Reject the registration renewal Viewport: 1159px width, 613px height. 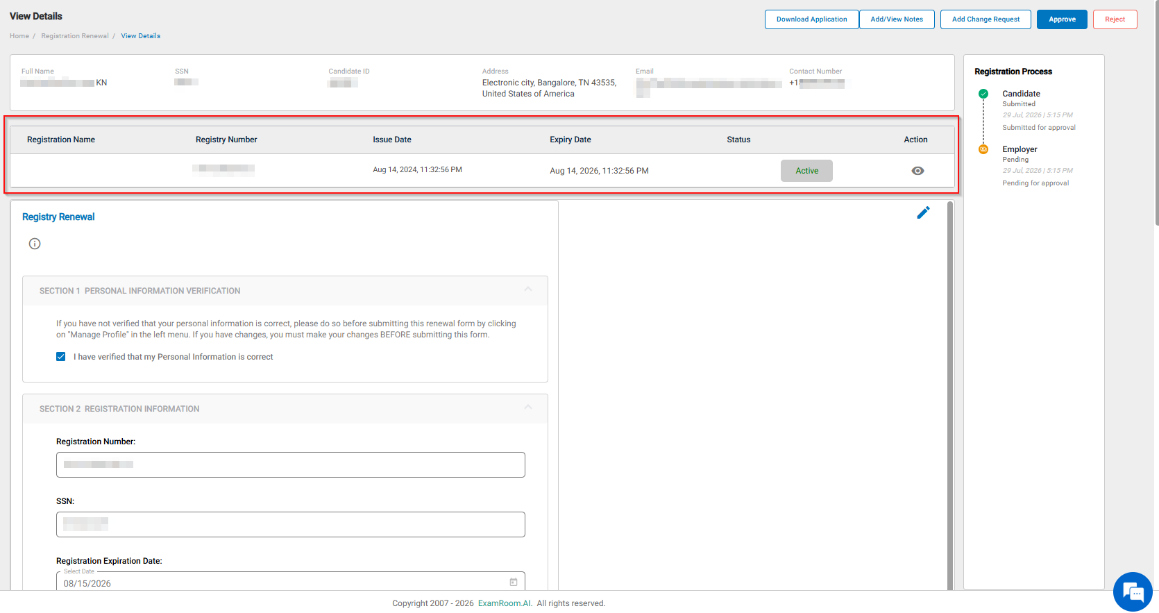pos(1115,19)
